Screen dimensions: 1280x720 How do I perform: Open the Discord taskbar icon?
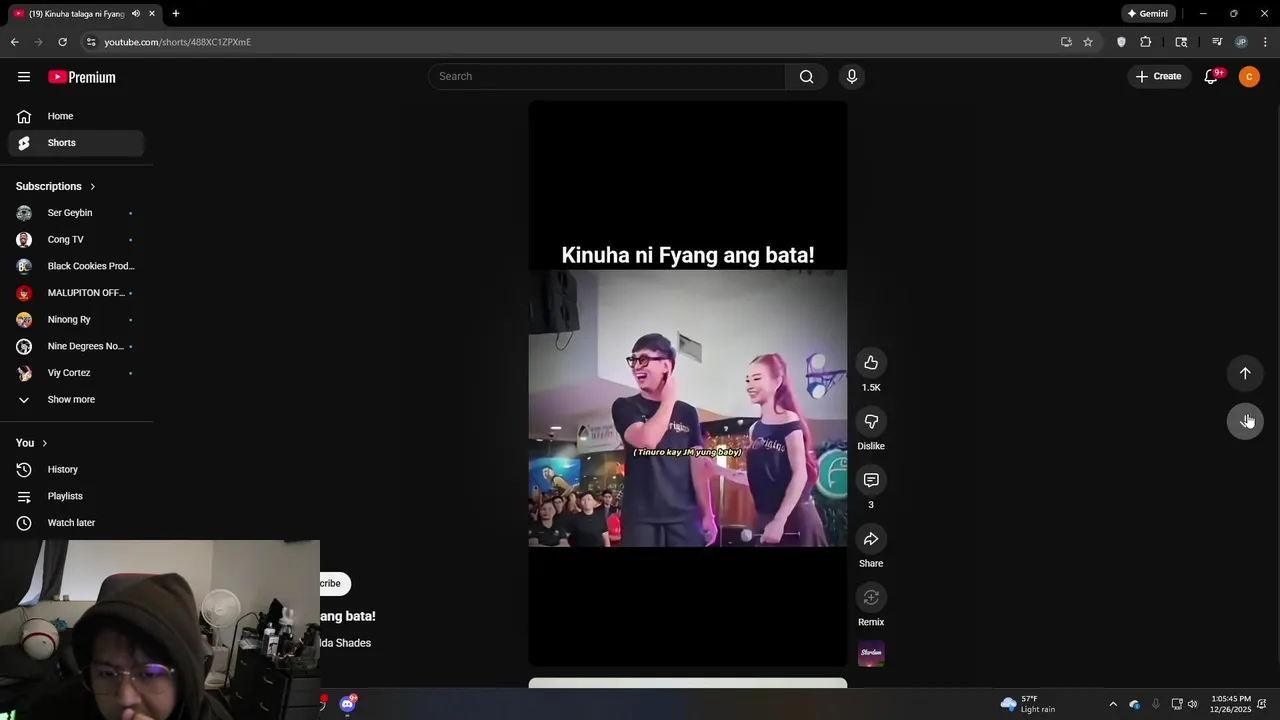(347, 704)
